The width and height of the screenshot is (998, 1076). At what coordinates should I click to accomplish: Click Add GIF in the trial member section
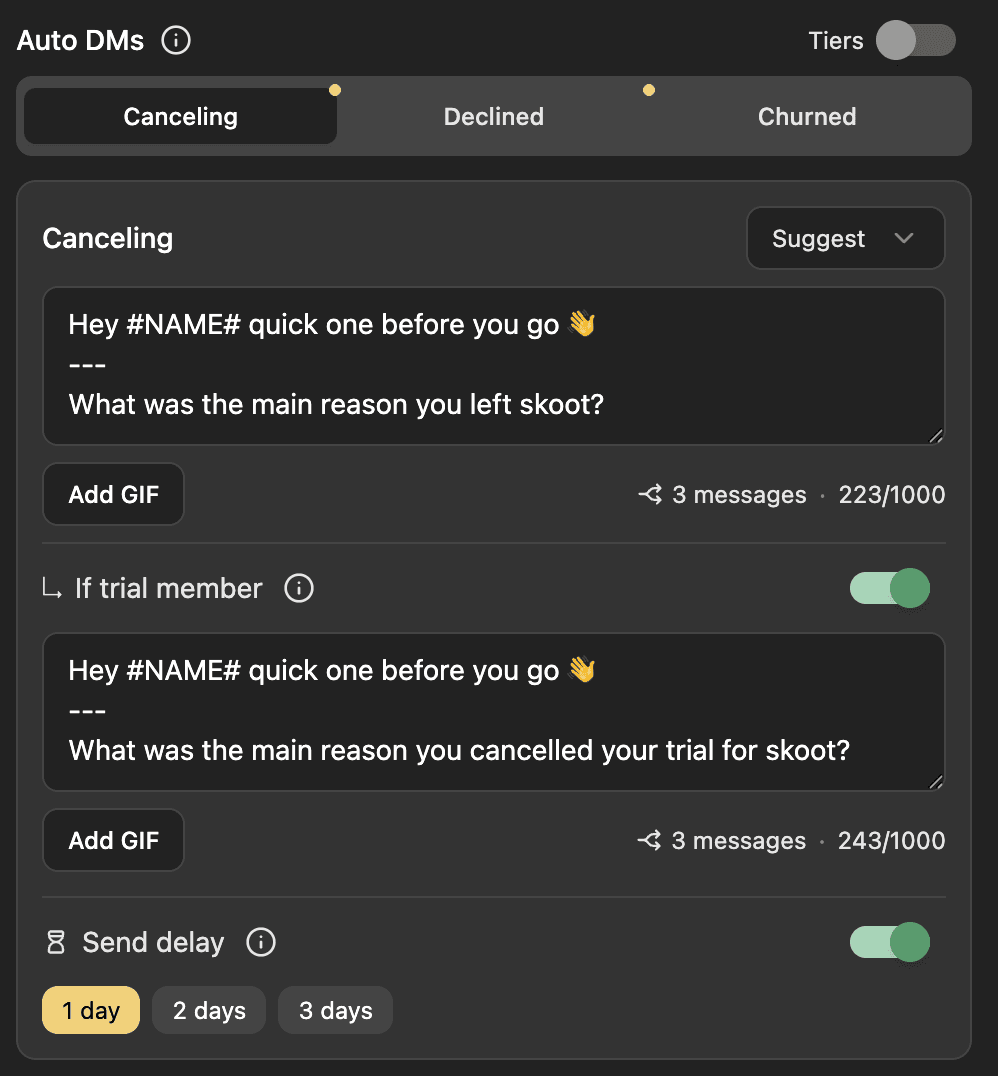[x=113, y=840]
